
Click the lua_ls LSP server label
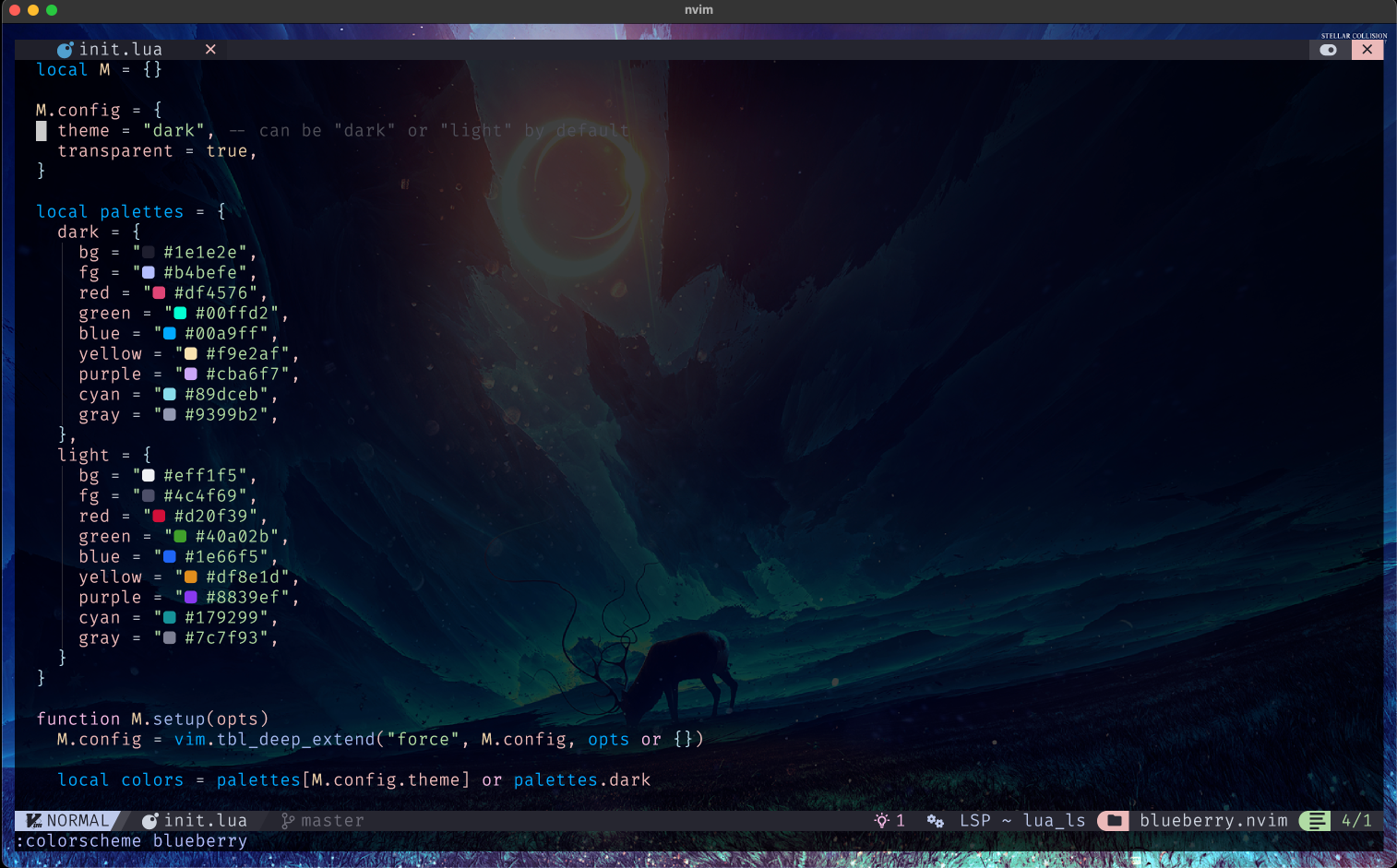coord(1054,821)
